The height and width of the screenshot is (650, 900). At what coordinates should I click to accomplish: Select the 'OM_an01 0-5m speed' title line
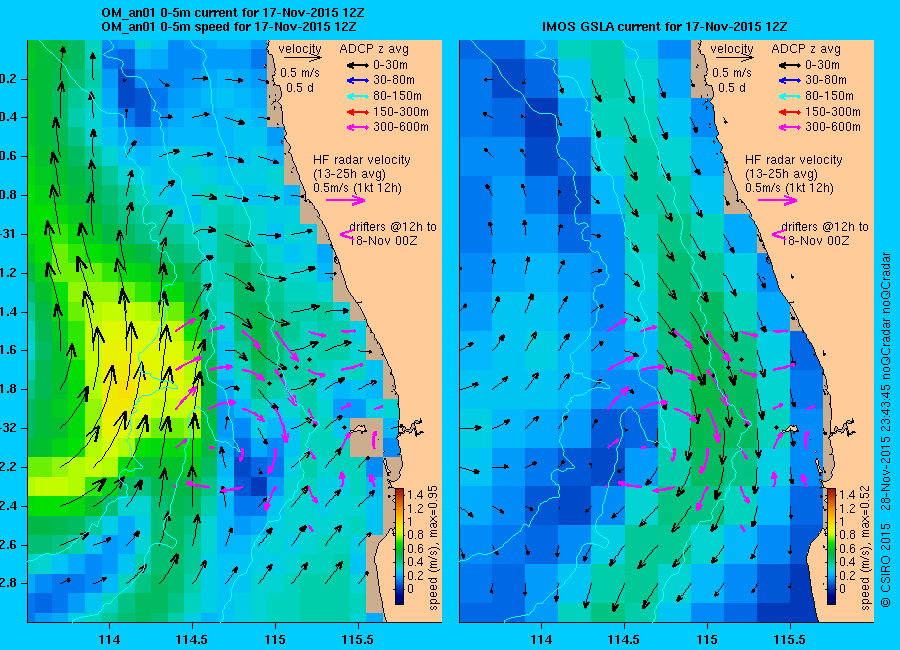coord(229,26)
